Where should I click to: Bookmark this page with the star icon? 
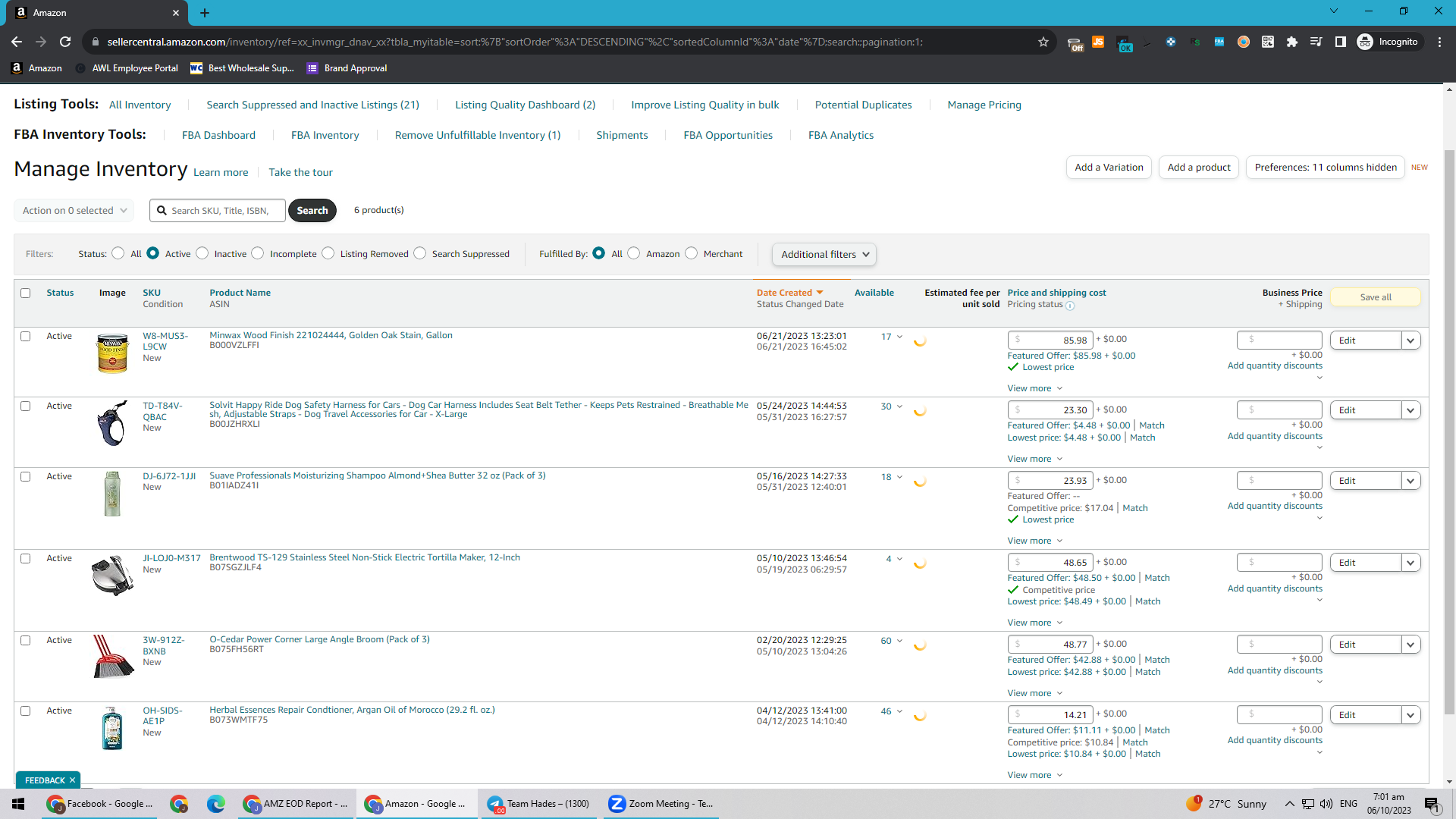1043,42
